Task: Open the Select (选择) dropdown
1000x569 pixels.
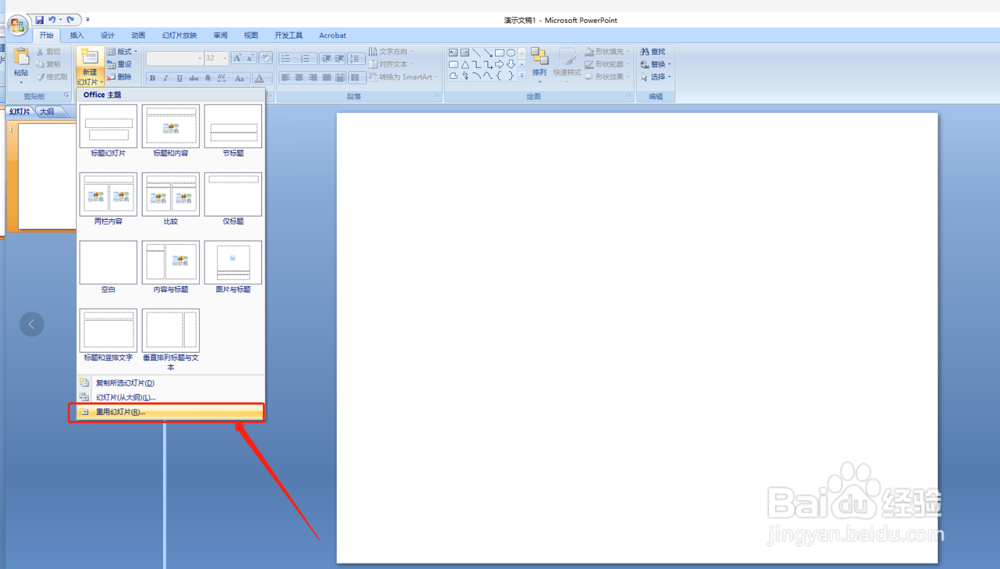Action: (656, 77)
